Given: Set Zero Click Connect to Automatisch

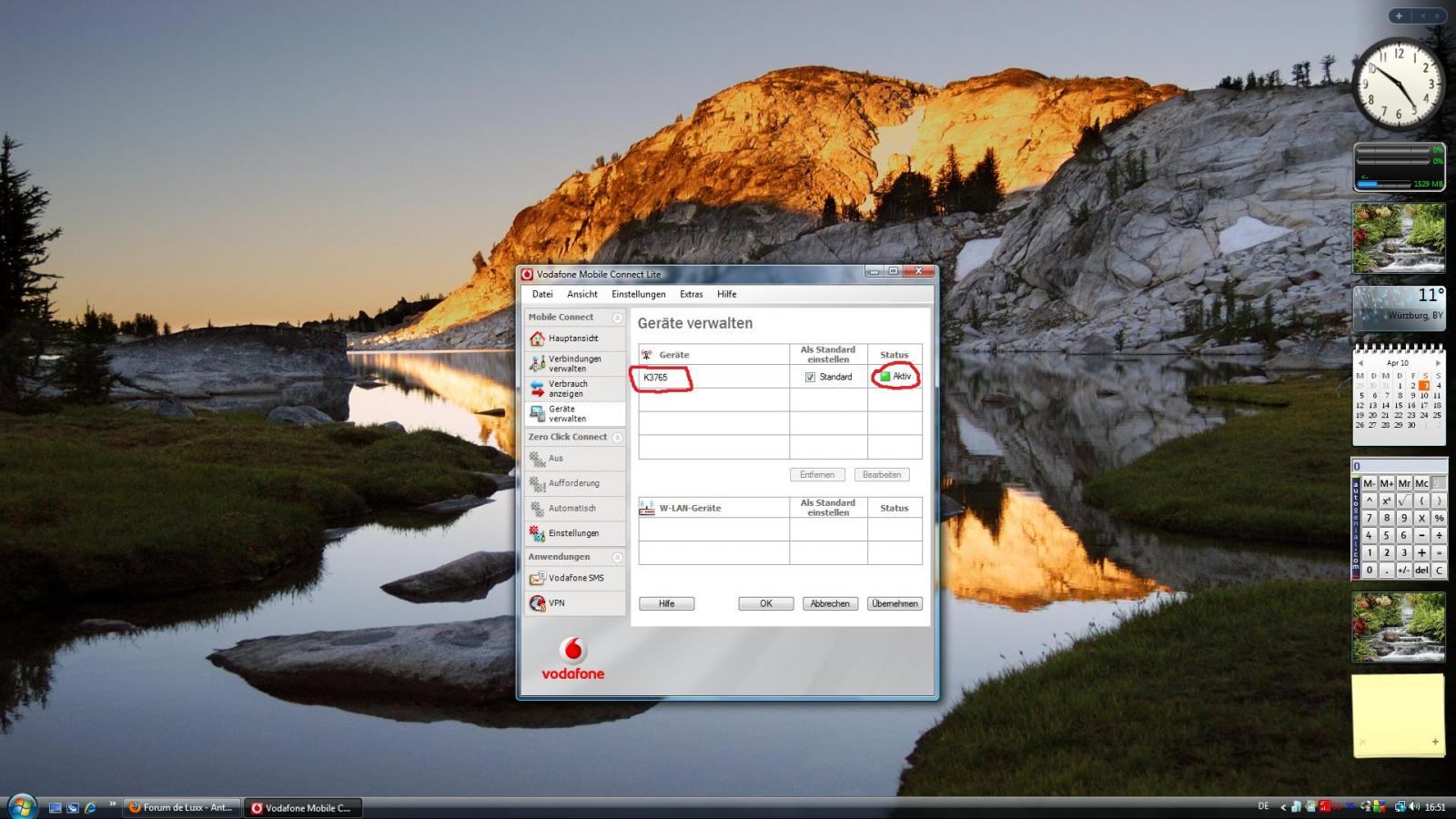Looking at the screenshot, I should 574,509.
